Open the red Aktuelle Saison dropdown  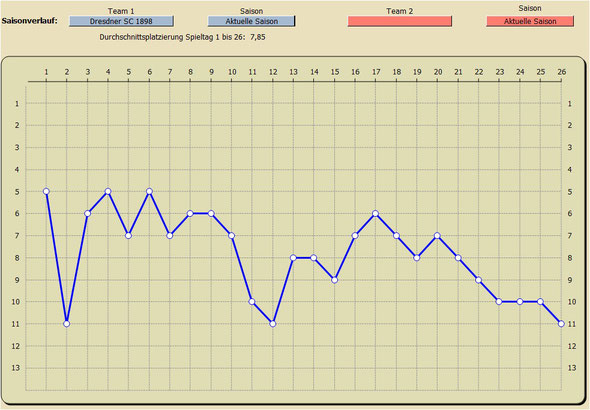pos(530,21)
